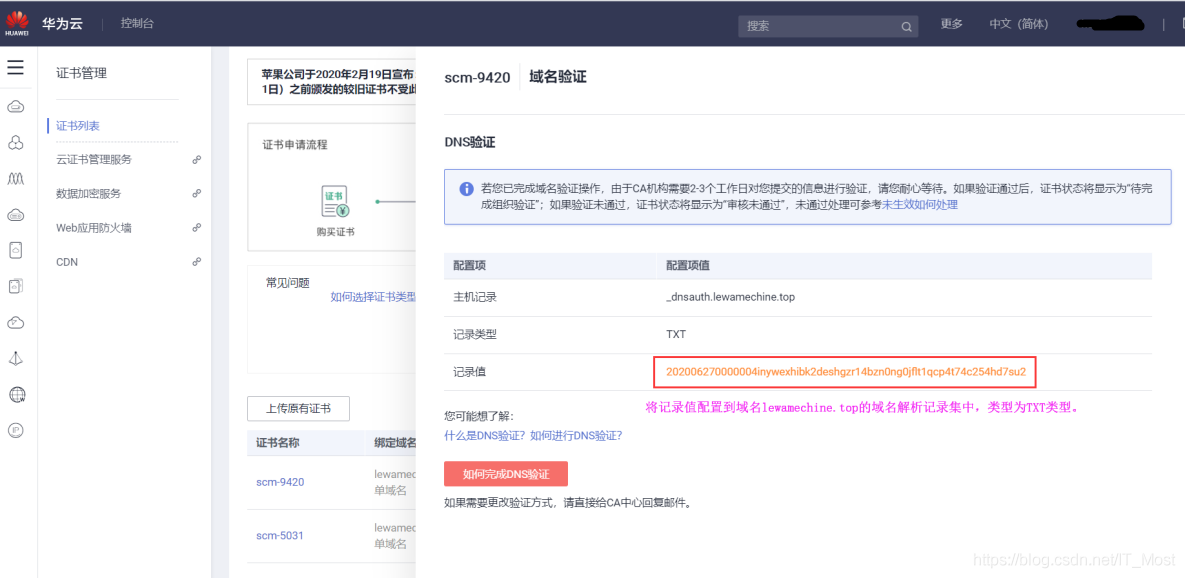This screenshot has width=1185, height=578.
Task: Click the globe icon in left rail
Action: (17, 394)
